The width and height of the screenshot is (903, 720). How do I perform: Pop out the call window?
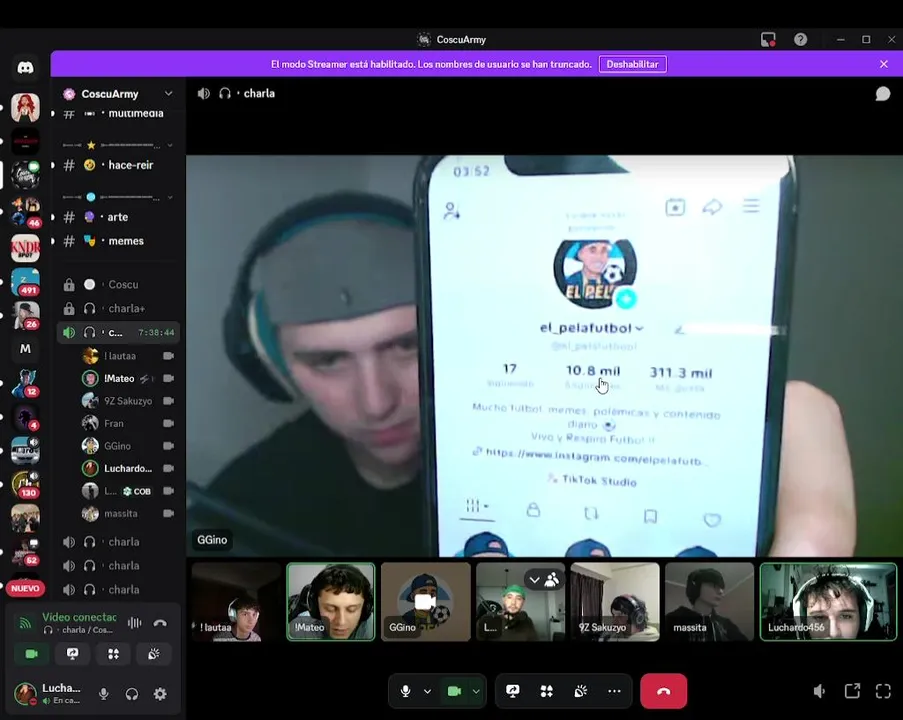[852, 691]
